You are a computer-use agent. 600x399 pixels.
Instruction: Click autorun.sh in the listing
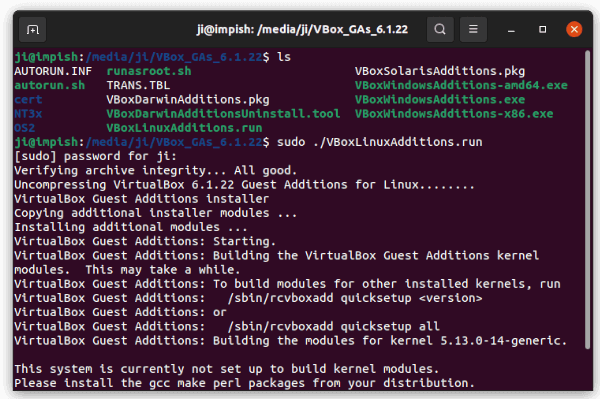coord(50,85)
